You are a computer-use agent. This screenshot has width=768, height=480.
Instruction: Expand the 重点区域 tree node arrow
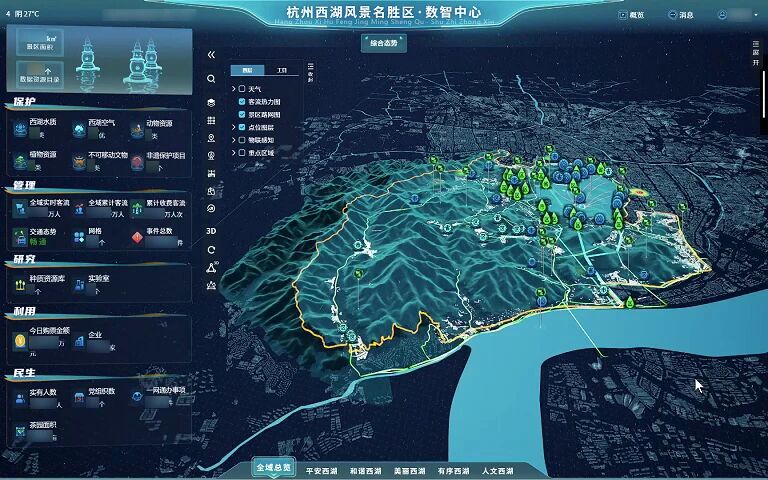[x=234, y=153]
